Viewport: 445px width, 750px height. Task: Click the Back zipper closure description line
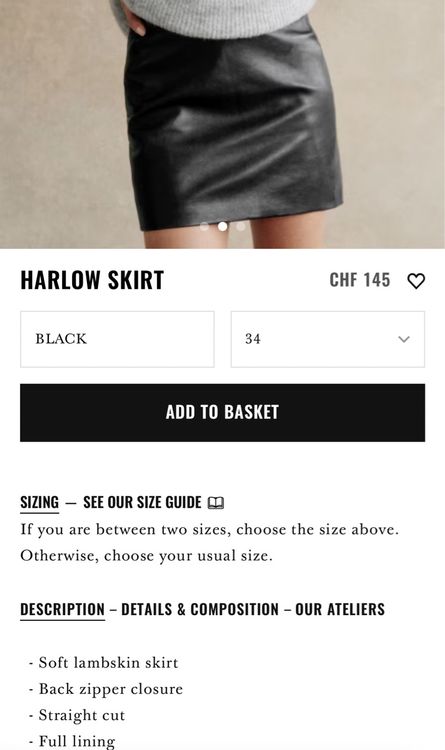[106, 689]
